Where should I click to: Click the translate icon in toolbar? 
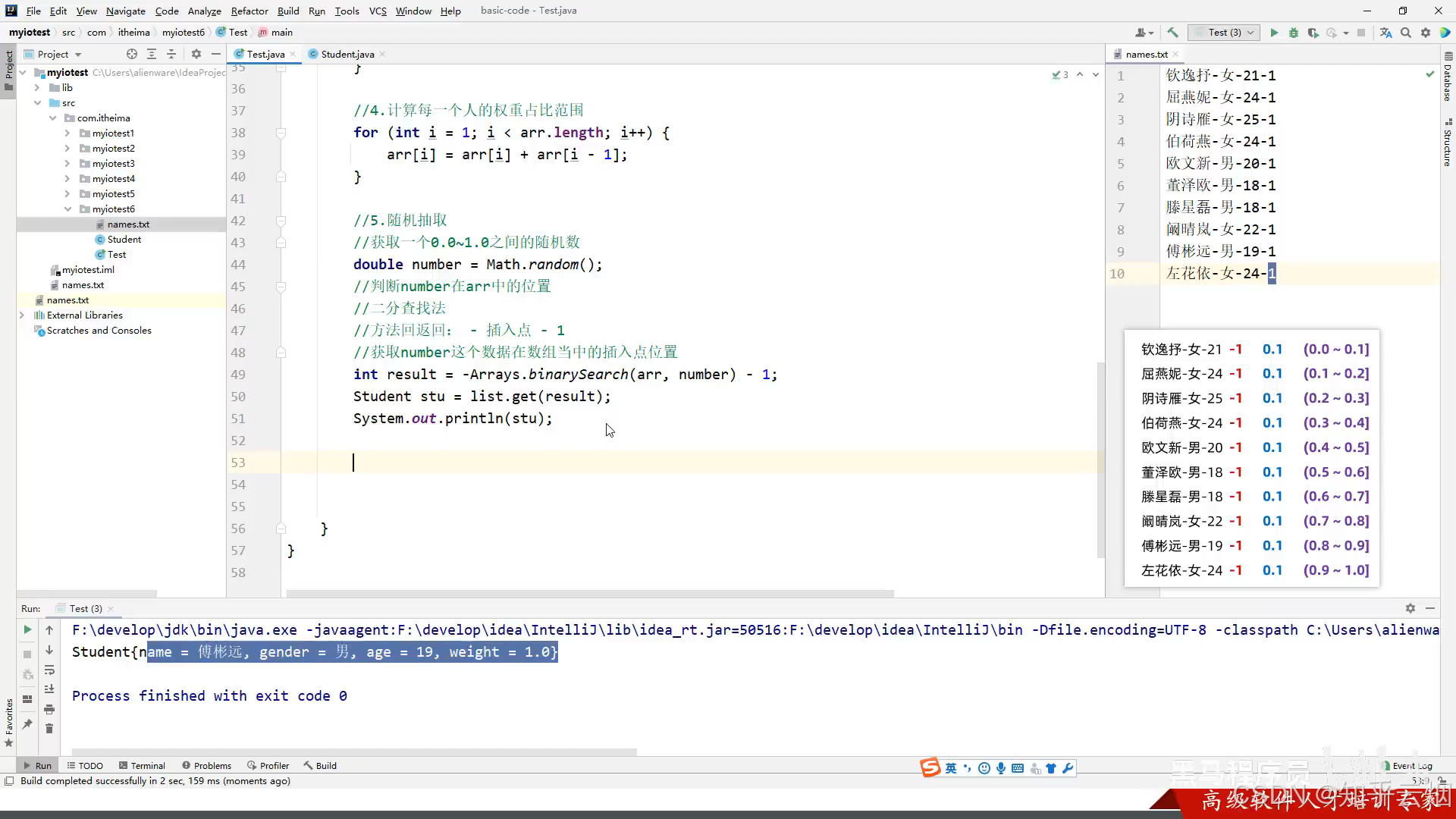(x=1385, y=33)
